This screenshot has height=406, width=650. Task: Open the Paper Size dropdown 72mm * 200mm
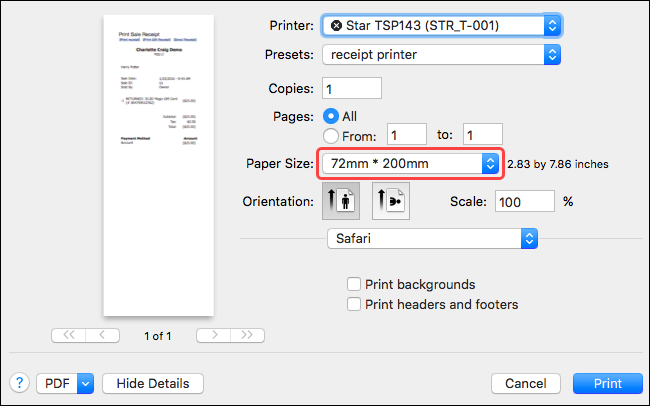tap(410, 164)
